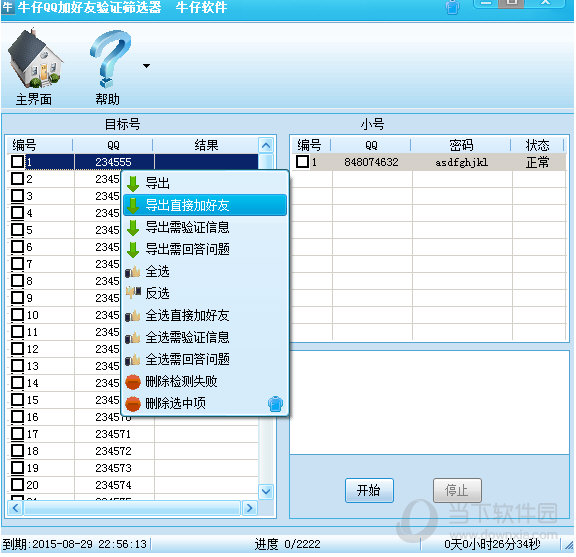The height and width of the screenshot is (557, 576).
Task: Select menu entry 全选需回答问题
Action: pyautogui.click(x=205, y=359)
